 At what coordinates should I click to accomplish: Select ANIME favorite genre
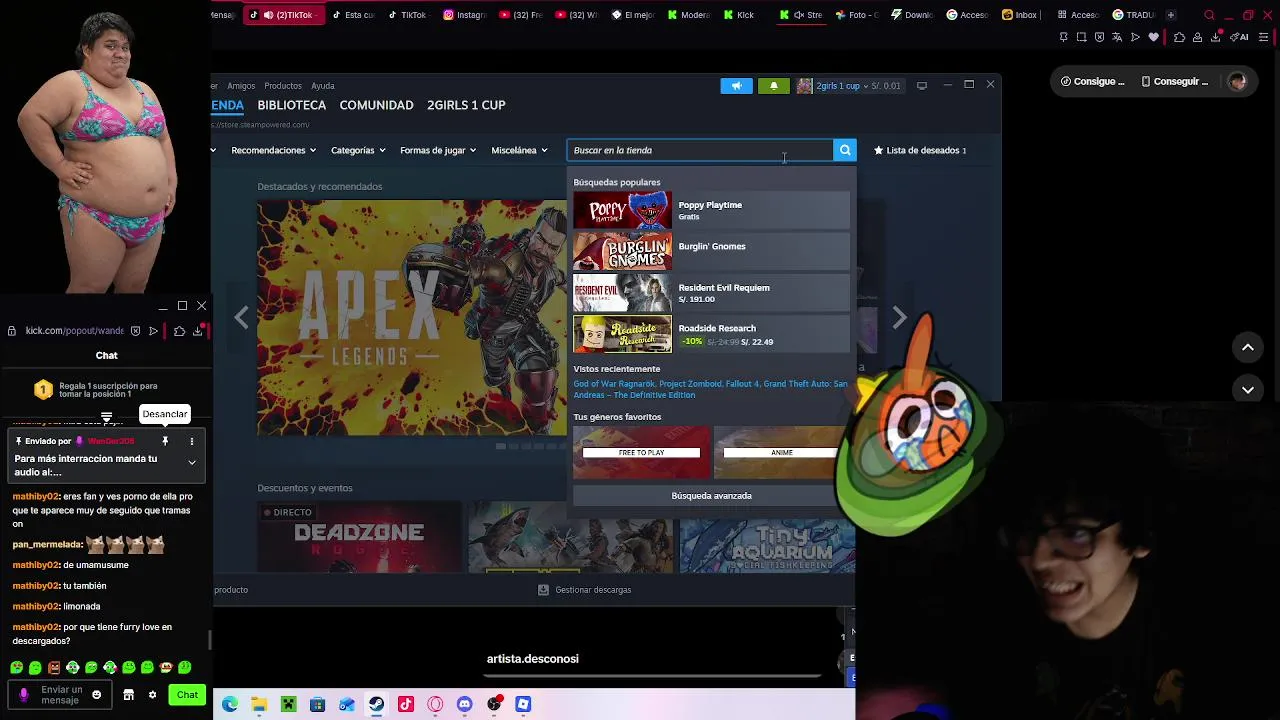click(x=781, y=453)
